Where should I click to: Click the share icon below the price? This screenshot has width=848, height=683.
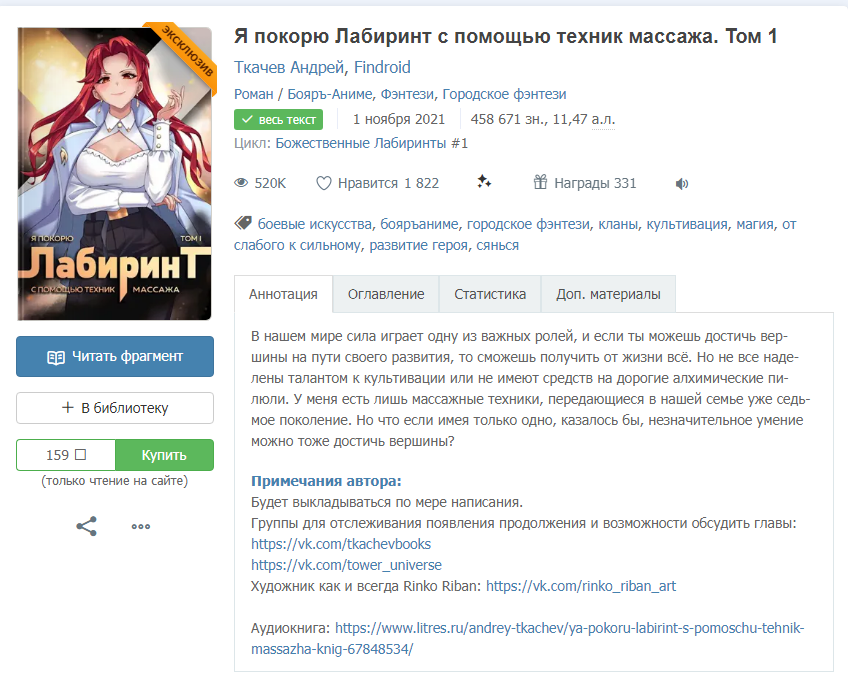coord(87,526)
